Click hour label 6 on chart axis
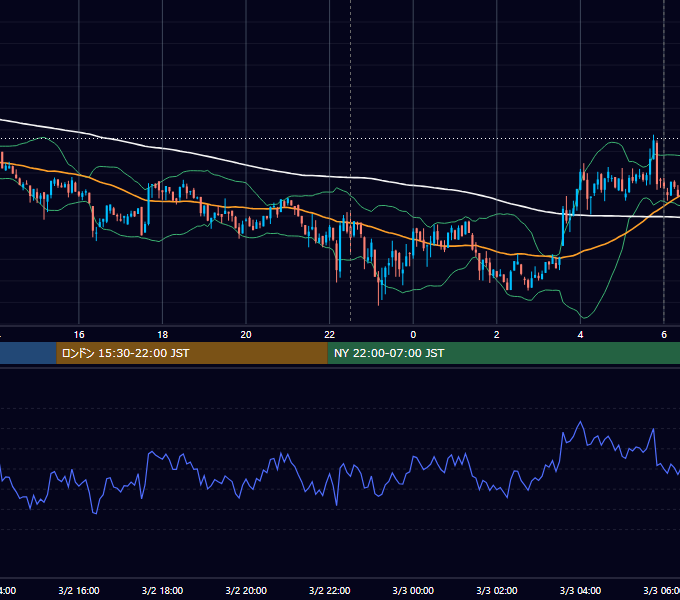Viewport: 680px width, 600px height. point(664,335)
